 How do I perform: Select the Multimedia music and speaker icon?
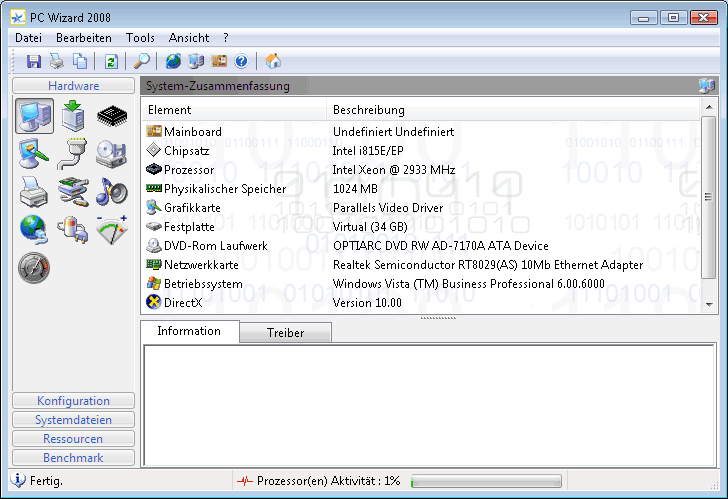pyautogui.click(x=112, y=191)
